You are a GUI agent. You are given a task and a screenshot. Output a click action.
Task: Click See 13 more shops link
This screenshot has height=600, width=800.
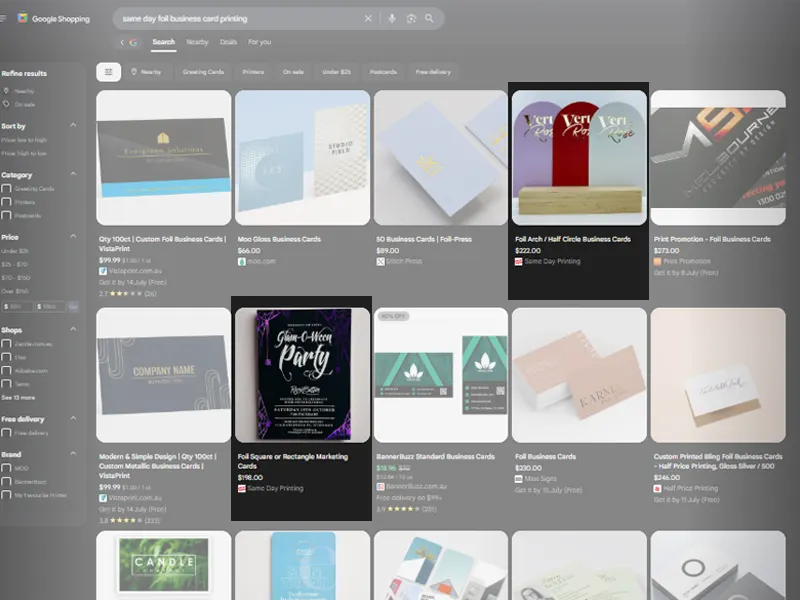[18, 397]
